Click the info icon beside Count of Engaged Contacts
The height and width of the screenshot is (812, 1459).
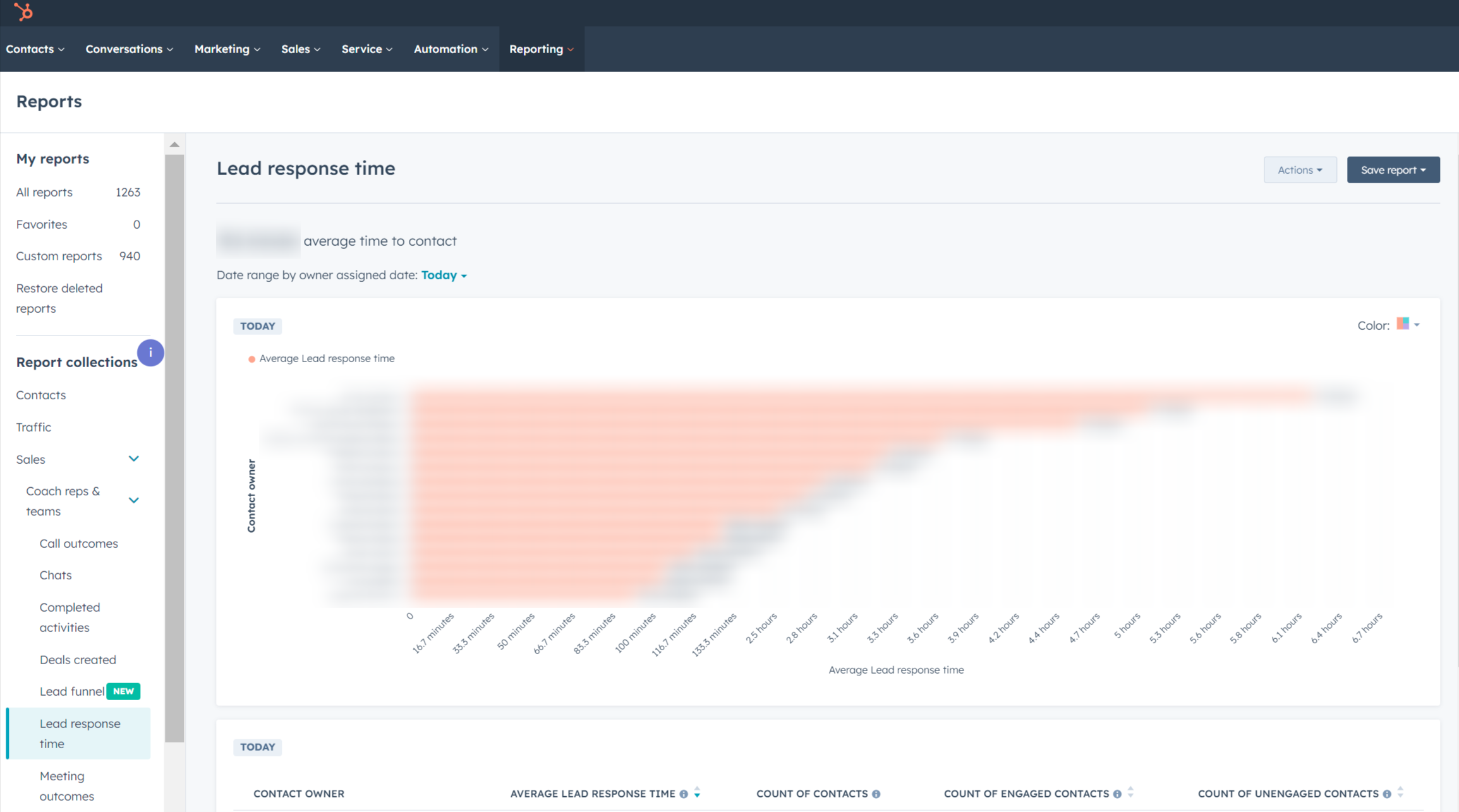(x=1118, y=794)
